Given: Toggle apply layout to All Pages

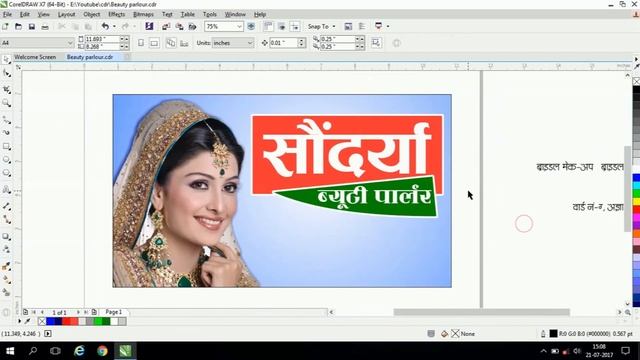Looking at the screenshot, I should pyautogui.click(x=171, y=43).
